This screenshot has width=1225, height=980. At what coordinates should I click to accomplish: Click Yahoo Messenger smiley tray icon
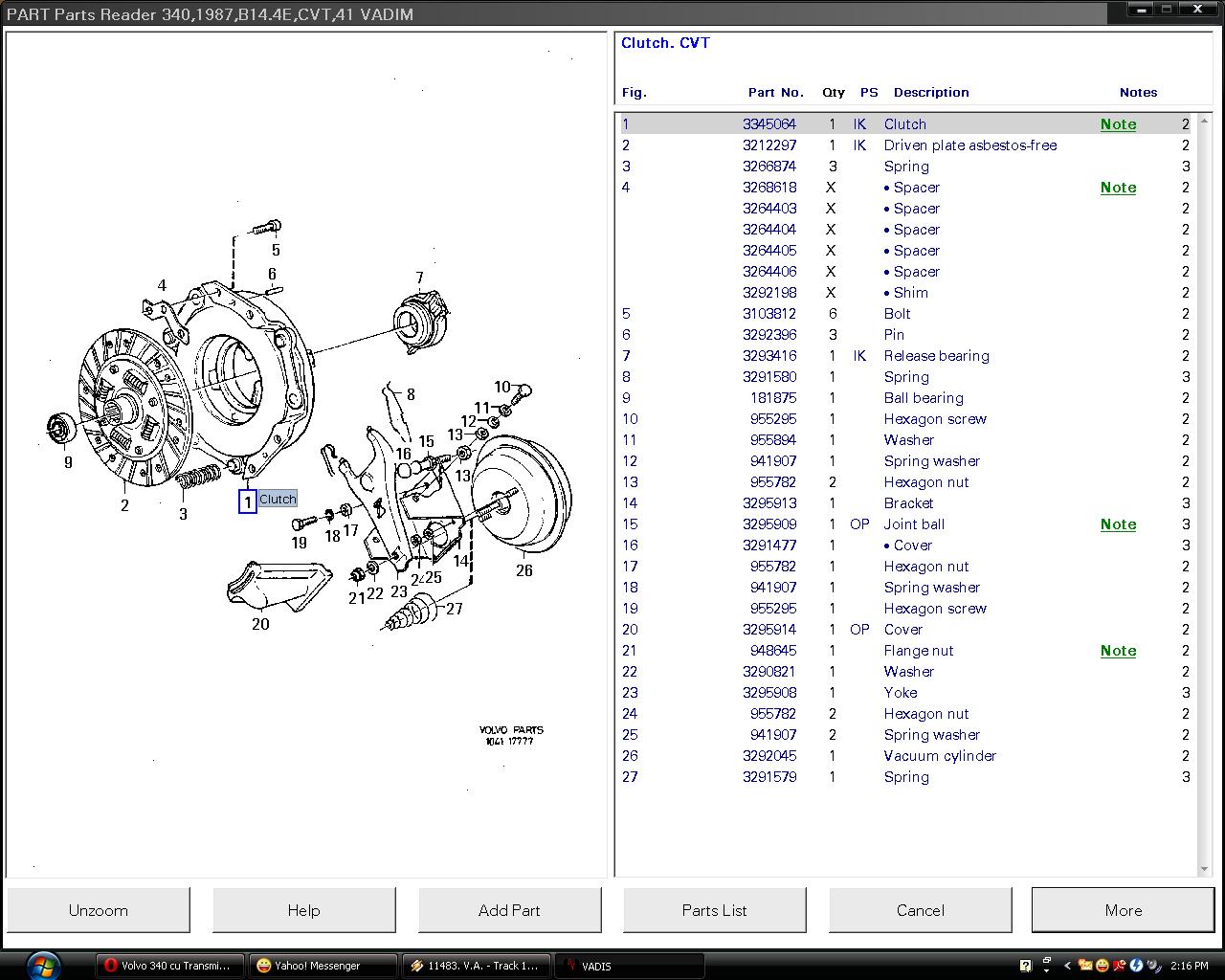click(x=1102, y=966)
